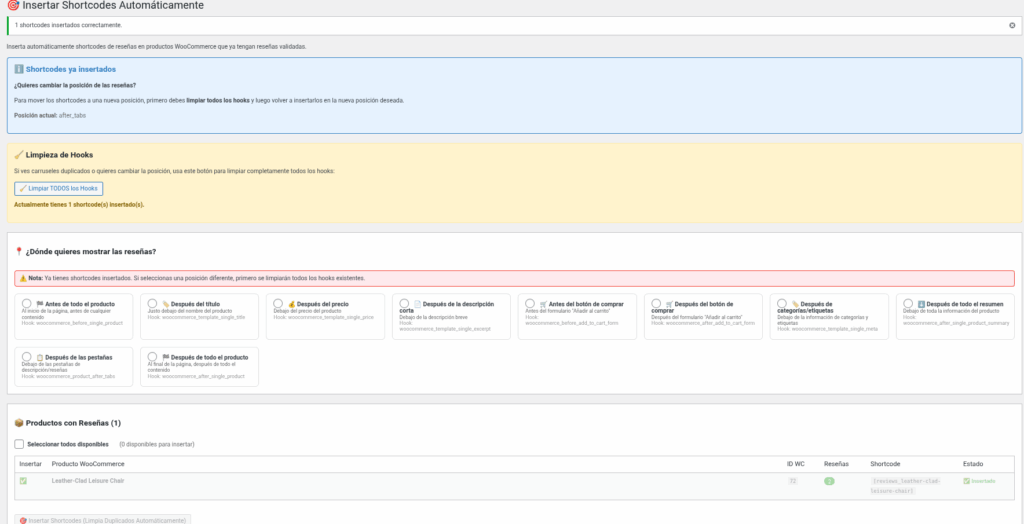Dismiss the shortcodes inserted success notice
Image resolution: width=1024 pixels, height=524 pixels.
click(x=1012, y=25)
